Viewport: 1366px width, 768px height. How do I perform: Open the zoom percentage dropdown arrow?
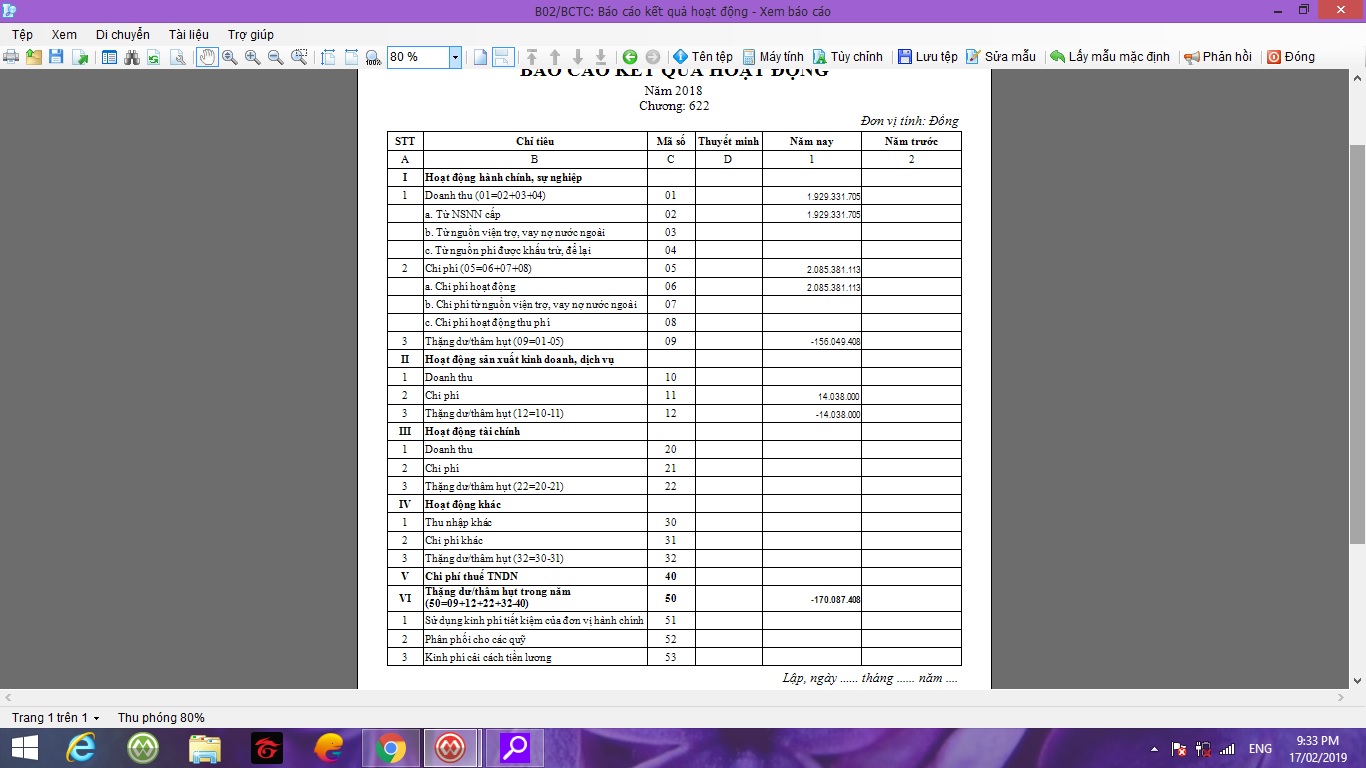coord(455,57)
